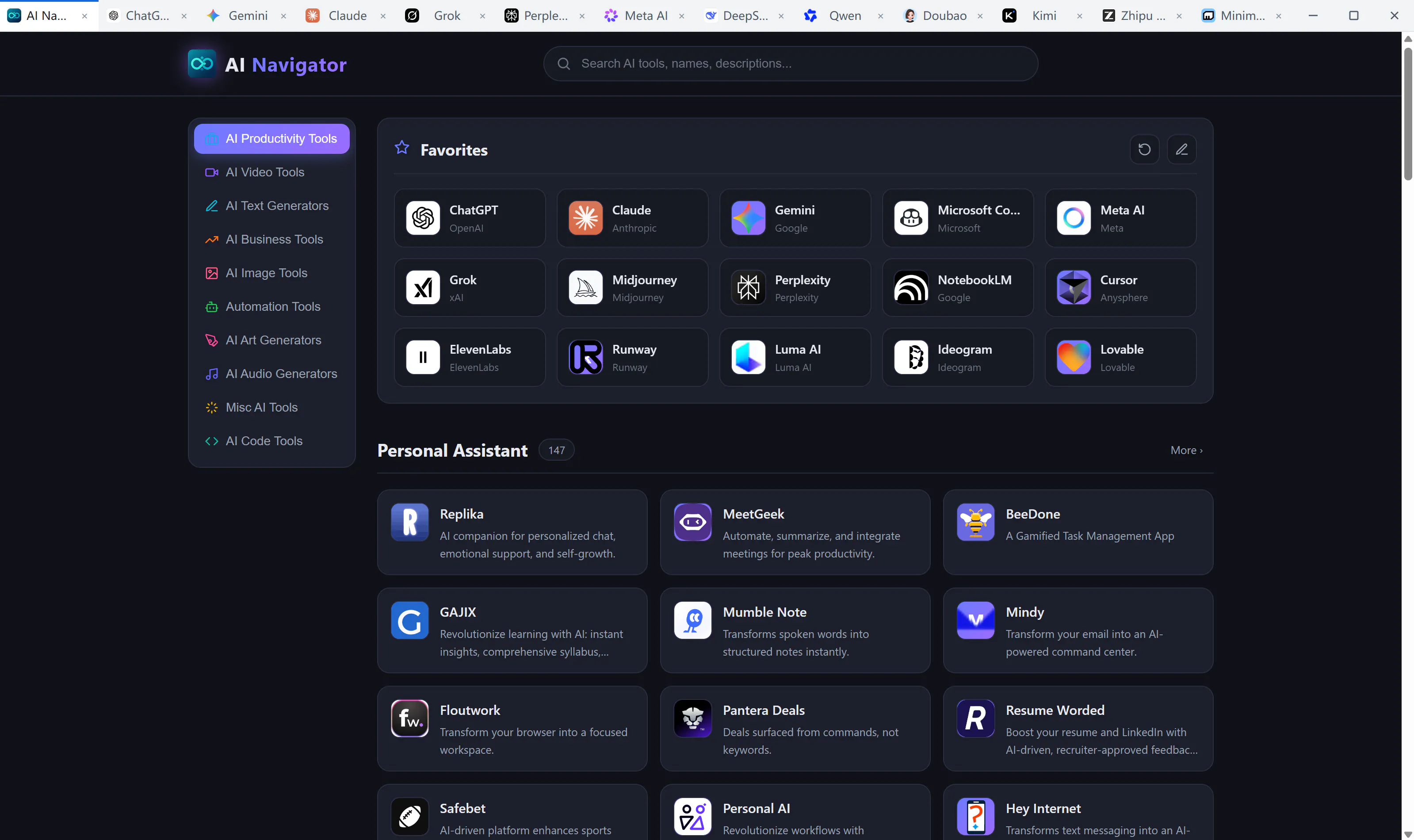1414x840 pixels.
Task: Click the Midjourney sailboat icon
Action: tap(585, 287)
